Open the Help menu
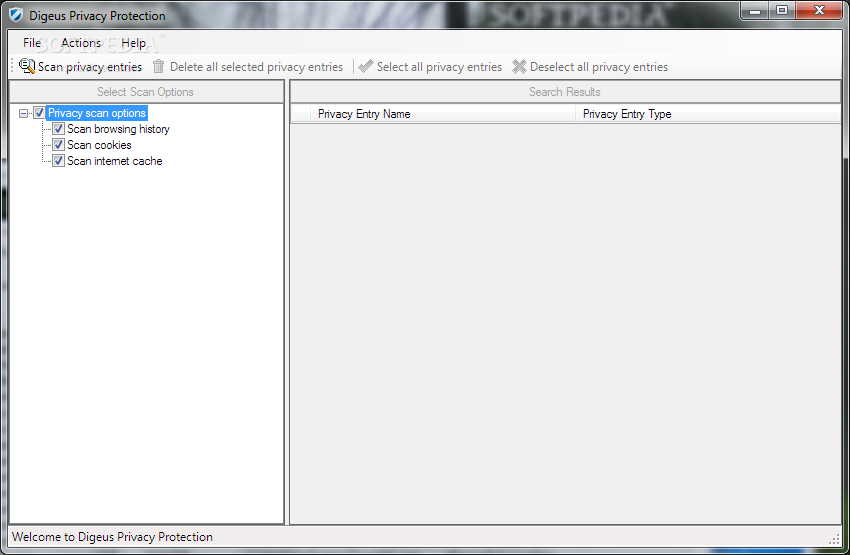The width and height of the screenshot is (850, 555). [133, 43]
